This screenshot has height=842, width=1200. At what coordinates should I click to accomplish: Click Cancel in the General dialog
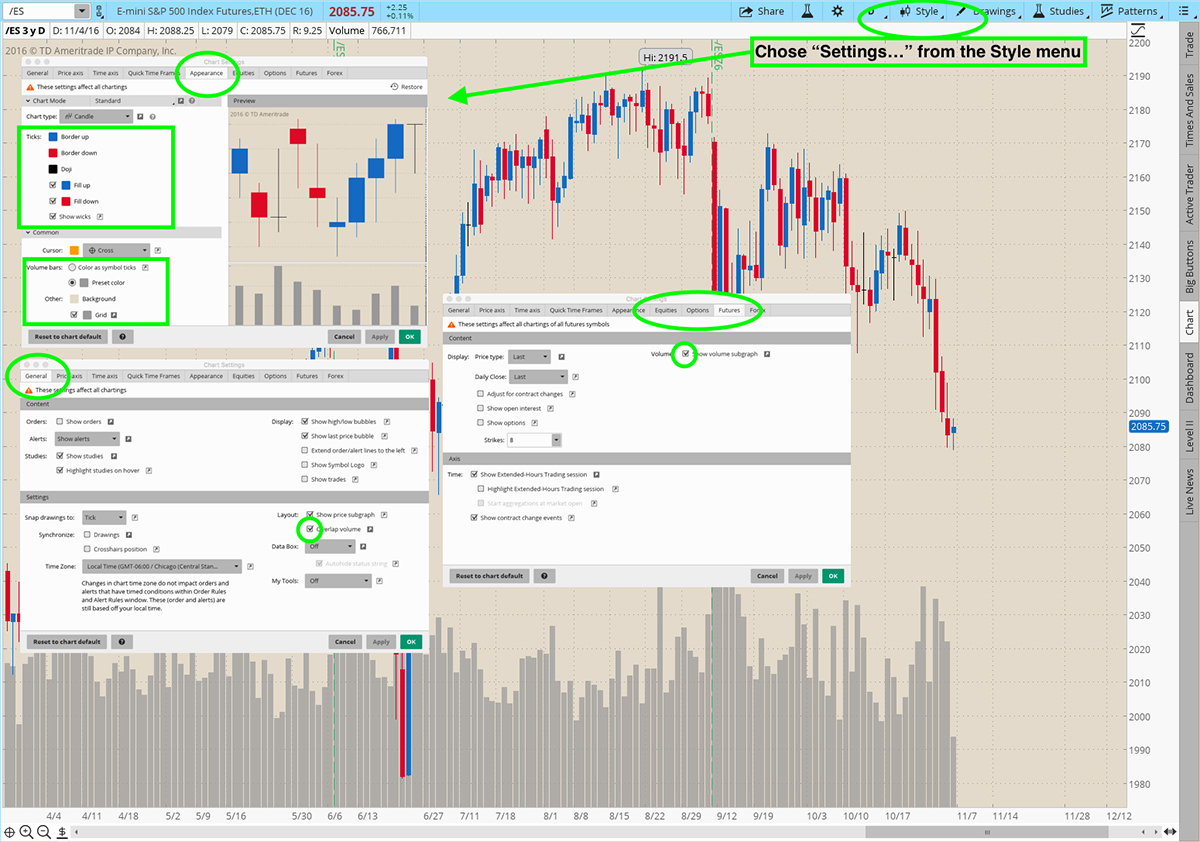tap(345, 641)
